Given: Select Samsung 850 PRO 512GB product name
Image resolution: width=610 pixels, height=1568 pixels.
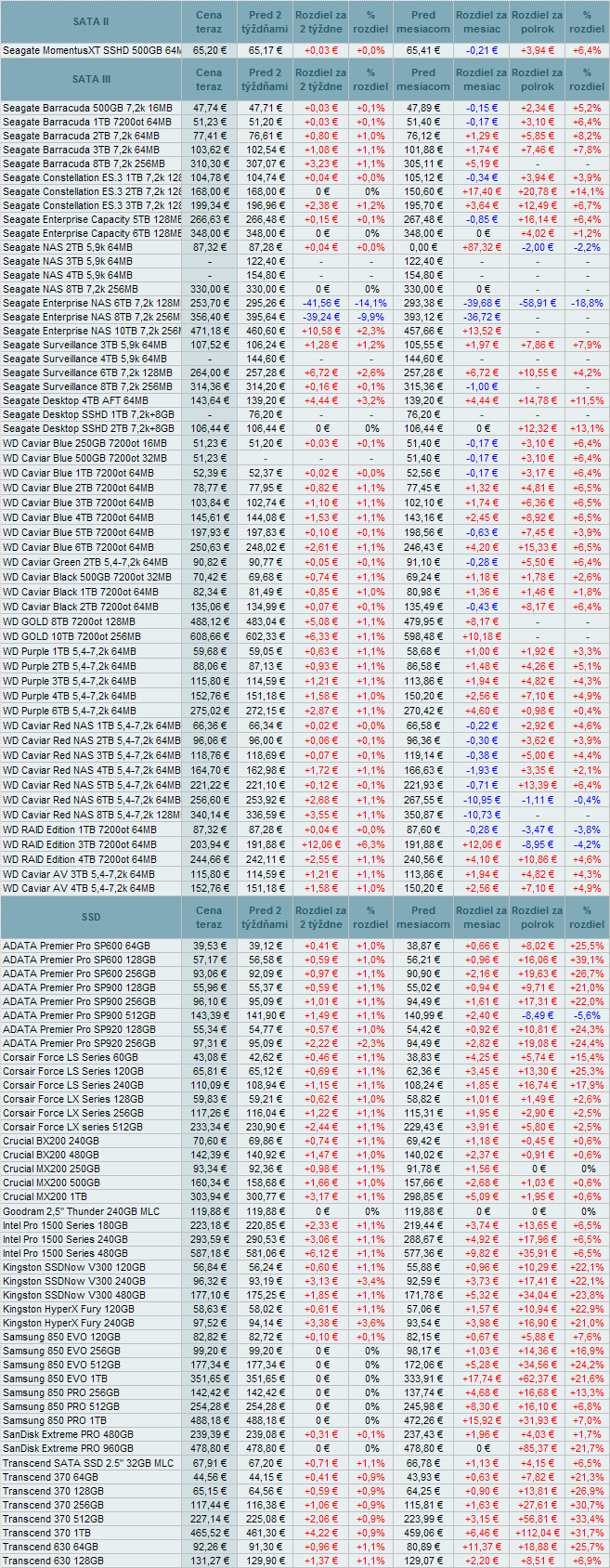Looking at the screenshot, I should pyautogui.click(x=60, y=1406).
